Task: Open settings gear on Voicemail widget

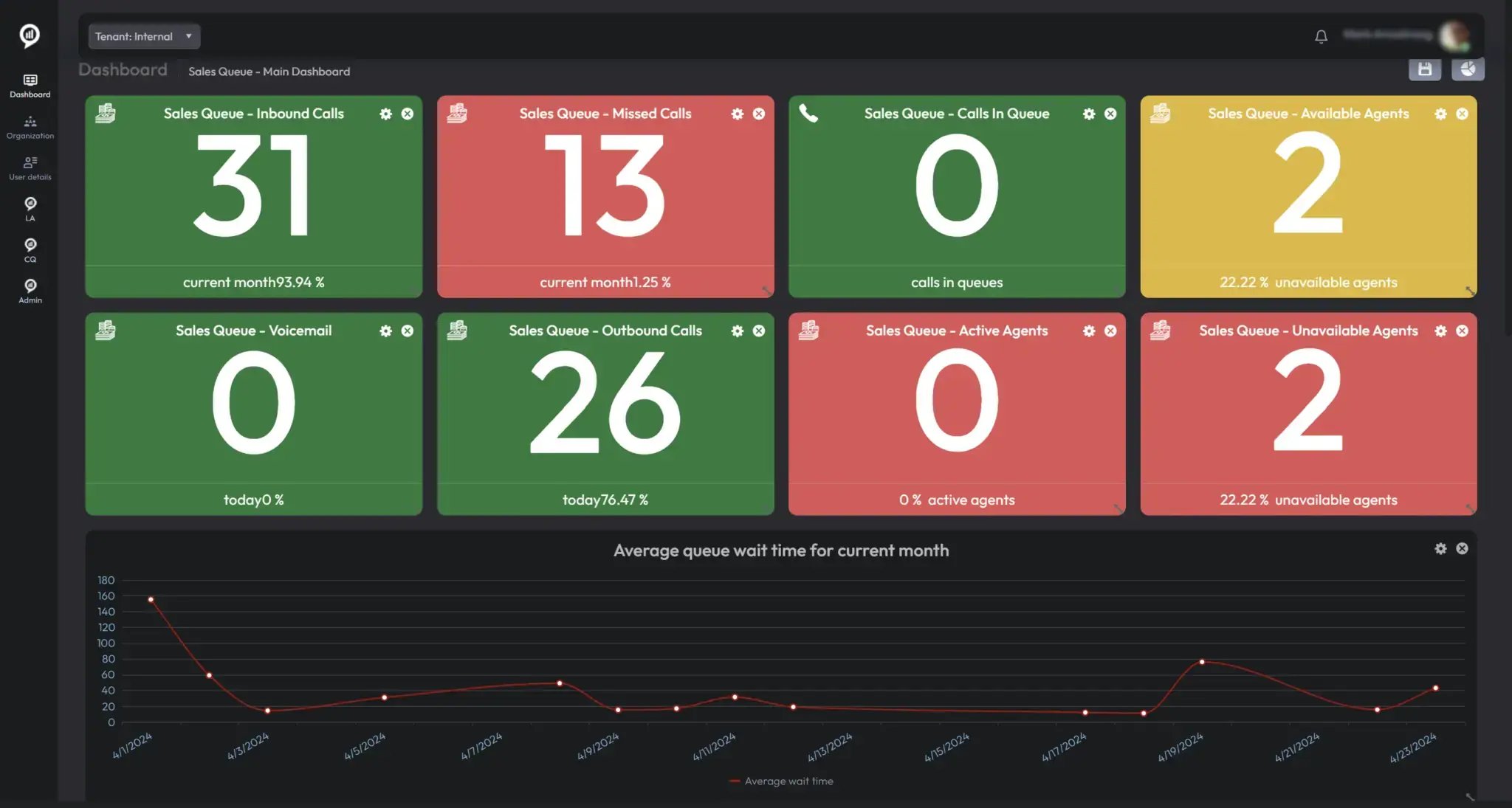Action: pos(385,331)
